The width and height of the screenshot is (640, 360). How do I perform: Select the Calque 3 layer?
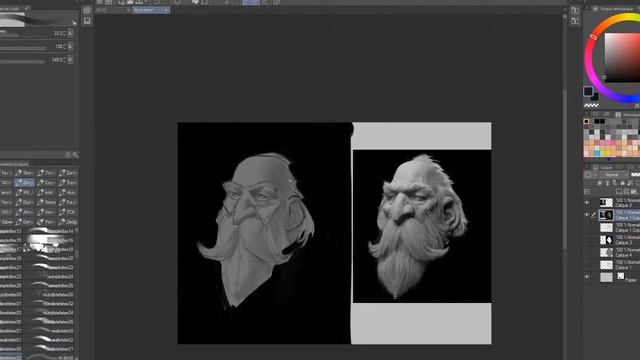(x=619, y=240)
